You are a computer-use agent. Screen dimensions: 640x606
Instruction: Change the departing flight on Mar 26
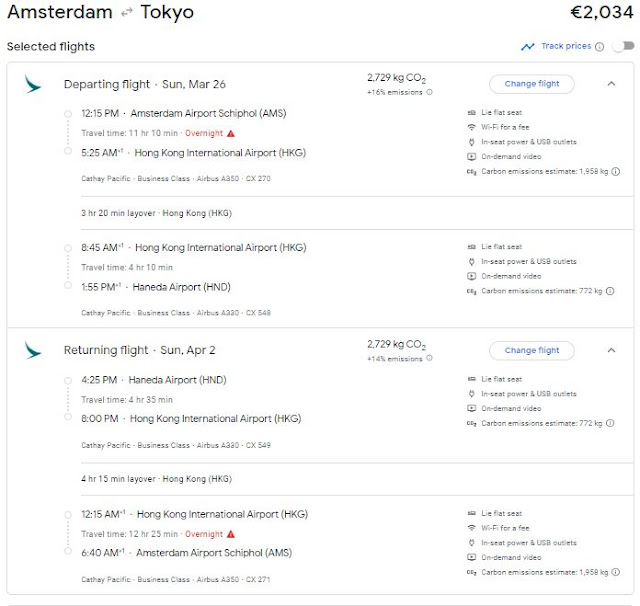[531, 84]
